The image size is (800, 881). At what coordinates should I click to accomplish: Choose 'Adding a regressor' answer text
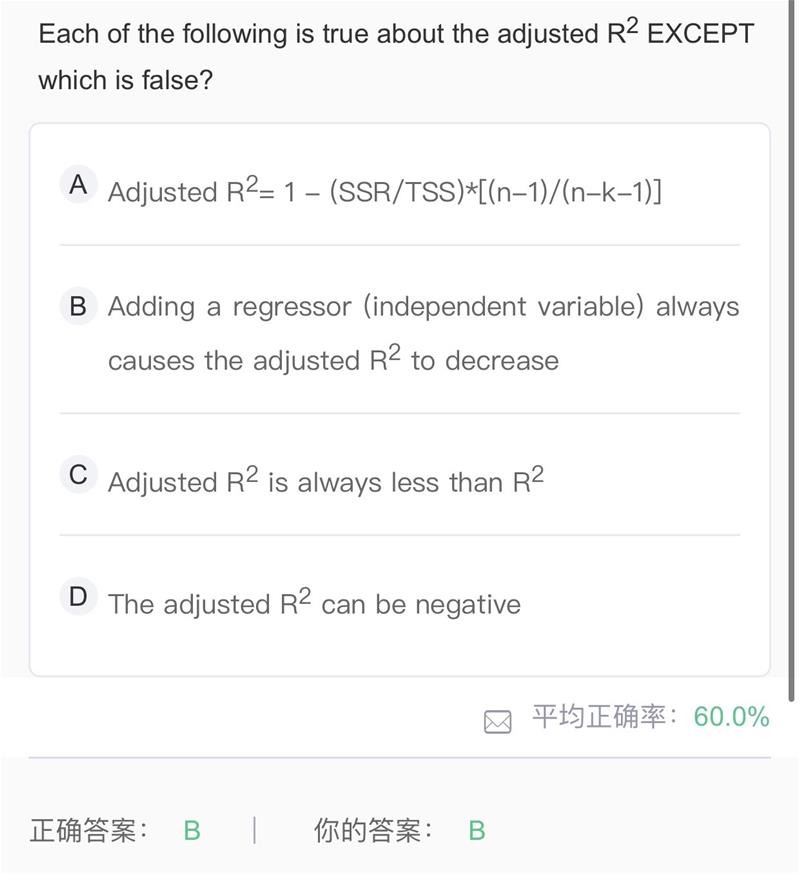coord(424,333)
